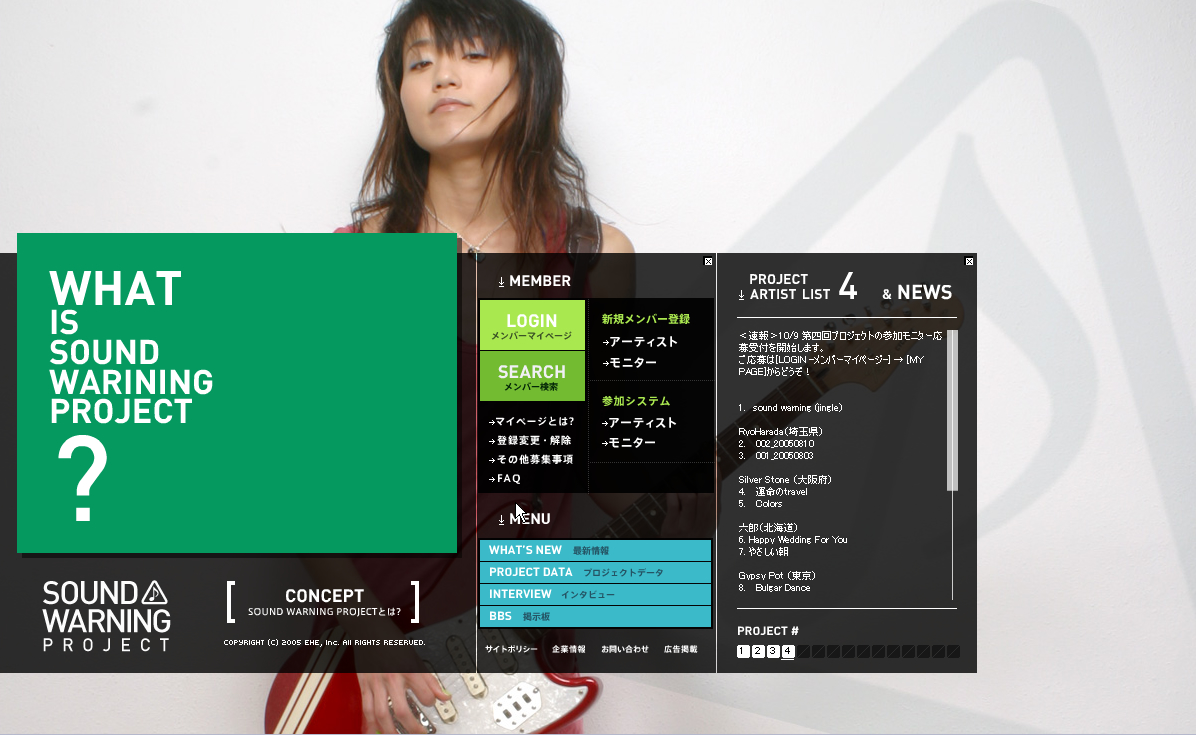1196x735 pixels.
Task: Click the Sound Warning Project logo
Action: [x=106, y=616]
